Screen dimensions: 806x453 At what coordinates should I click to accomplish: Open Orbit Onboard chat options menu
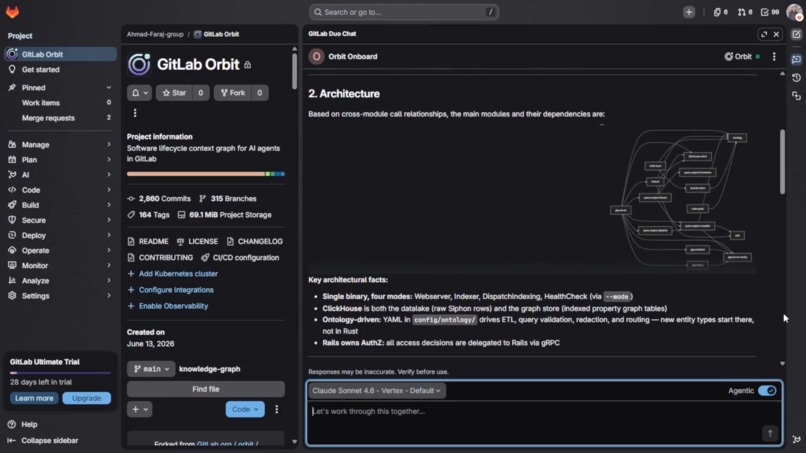tap(774, 57)
